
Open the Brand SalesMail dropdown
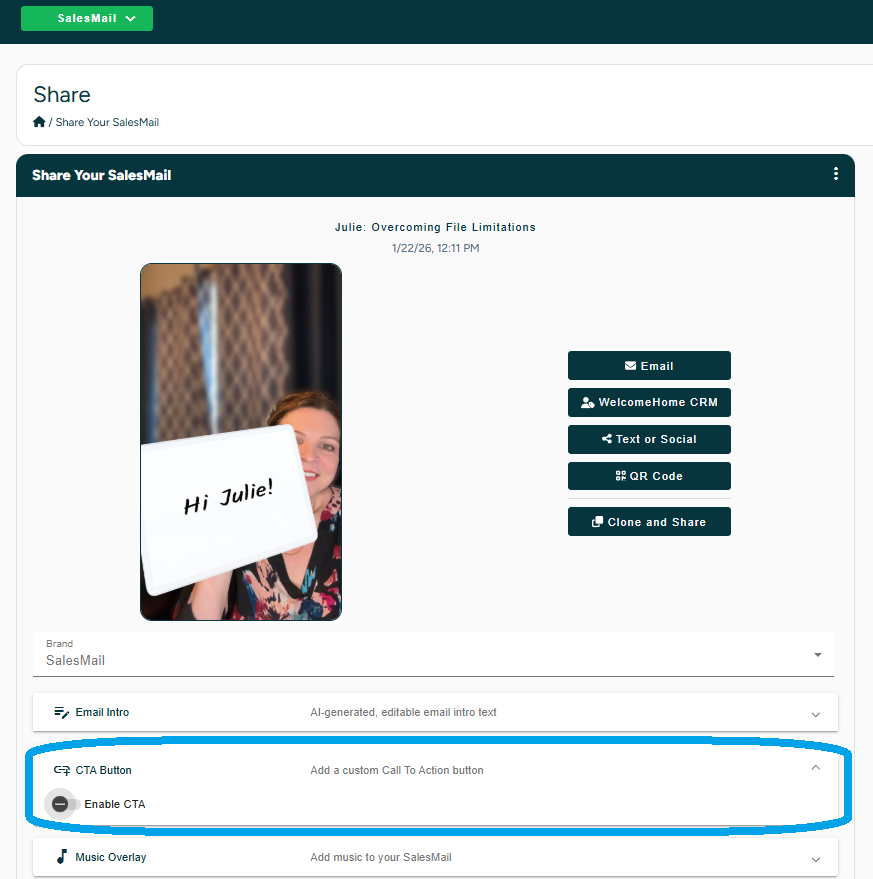433,654
